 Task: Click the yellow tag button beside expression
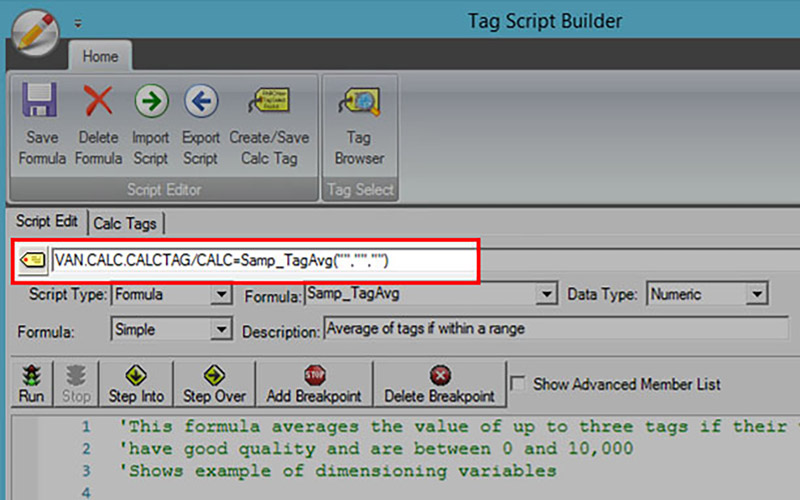pyautogui.click(x=33, y=261)
